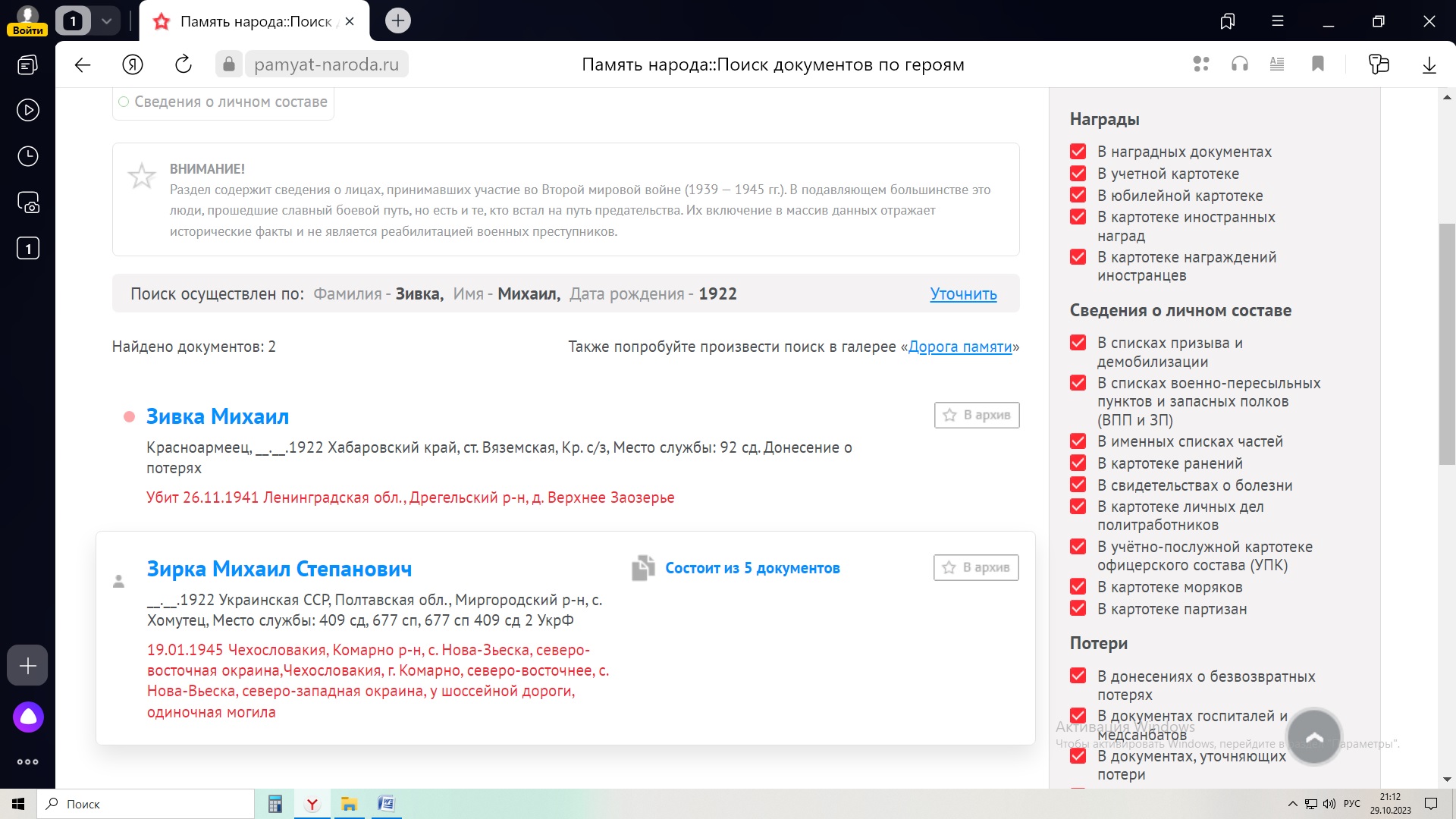Uncheck "В картотеке партизан" checkbox

point(1078,609)
